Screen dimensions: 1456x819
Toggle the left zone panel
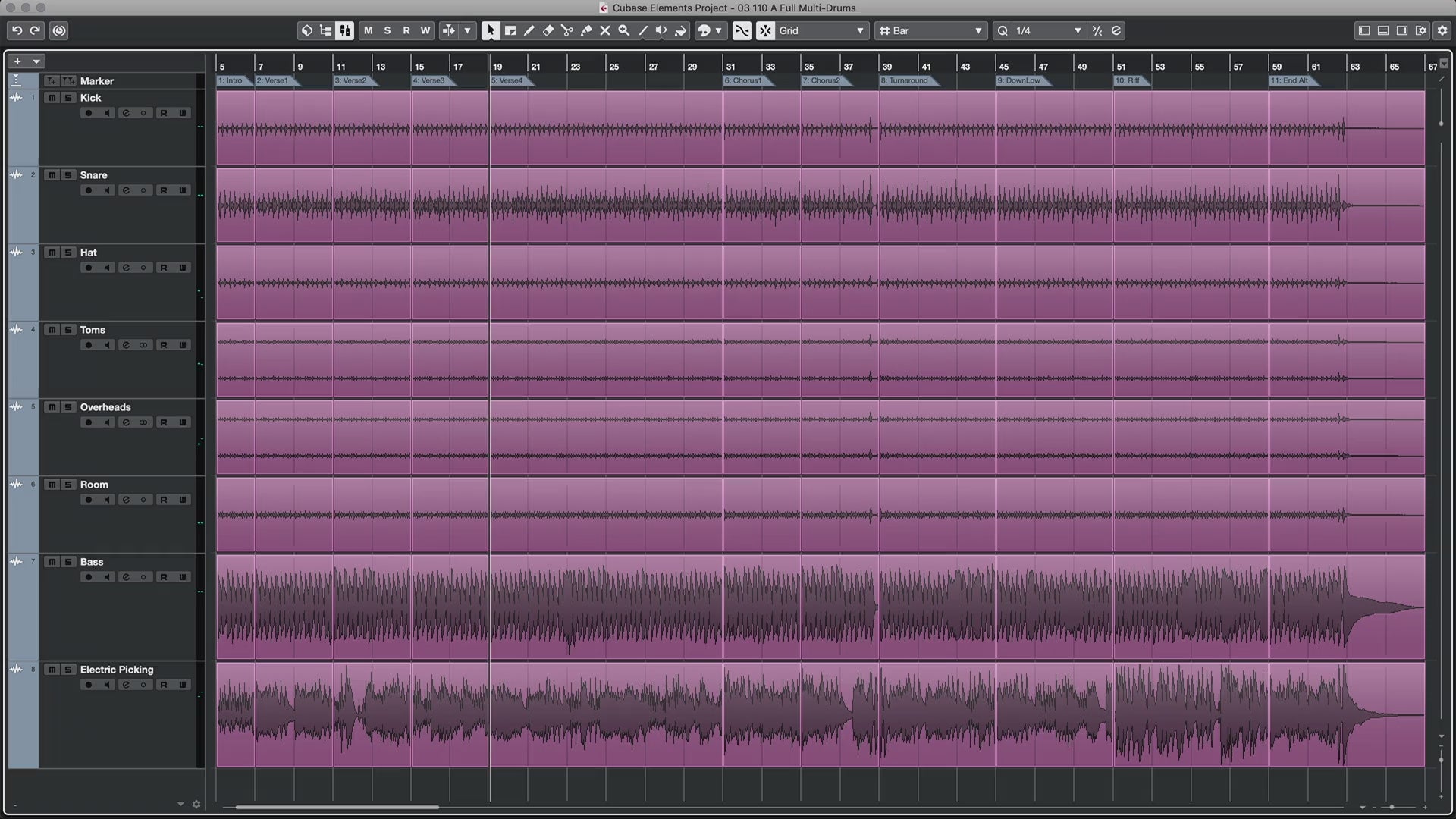point(1364,30)
